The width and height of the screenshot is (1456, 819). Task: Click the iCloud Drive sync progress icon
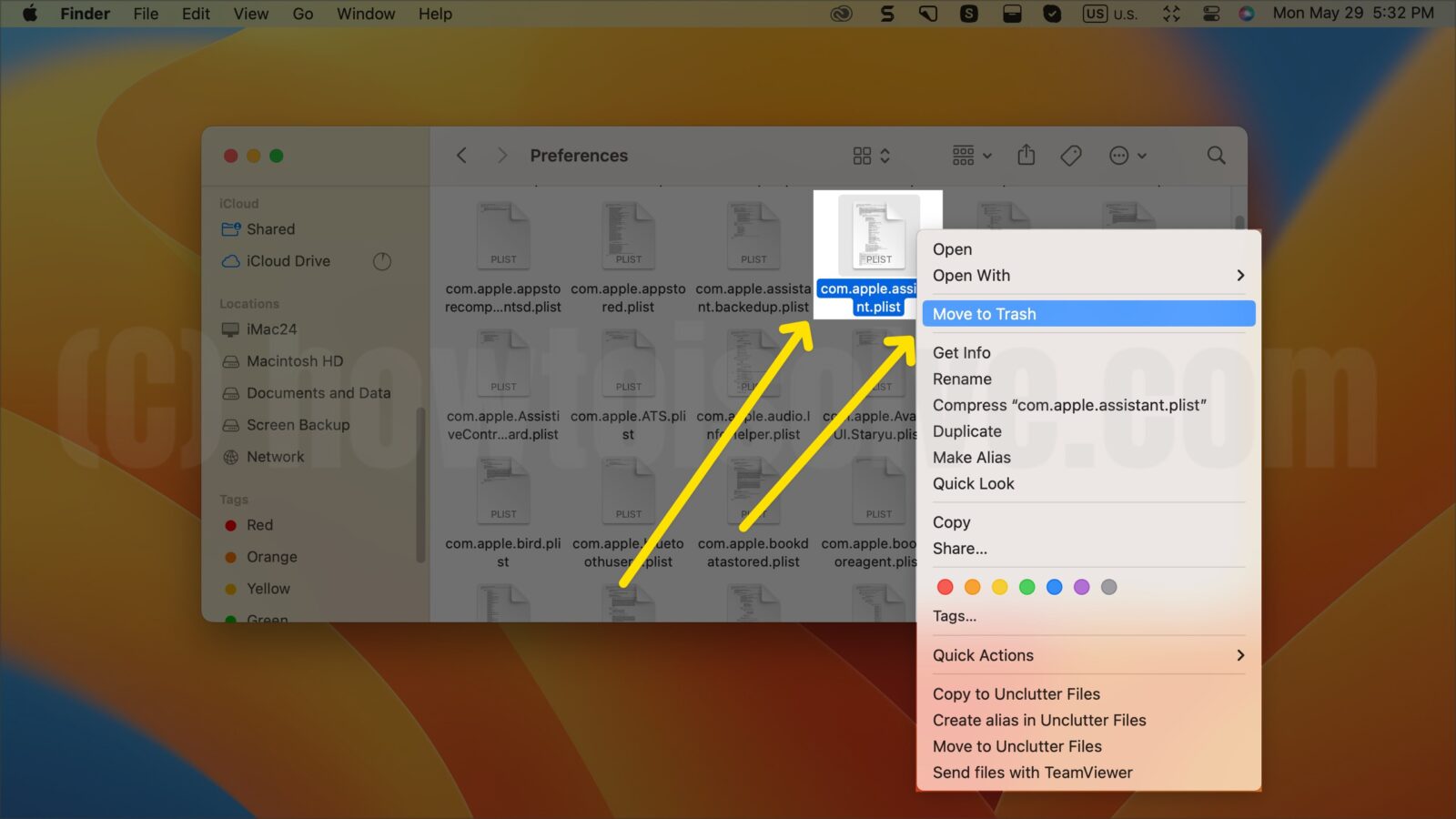point(382,261)
